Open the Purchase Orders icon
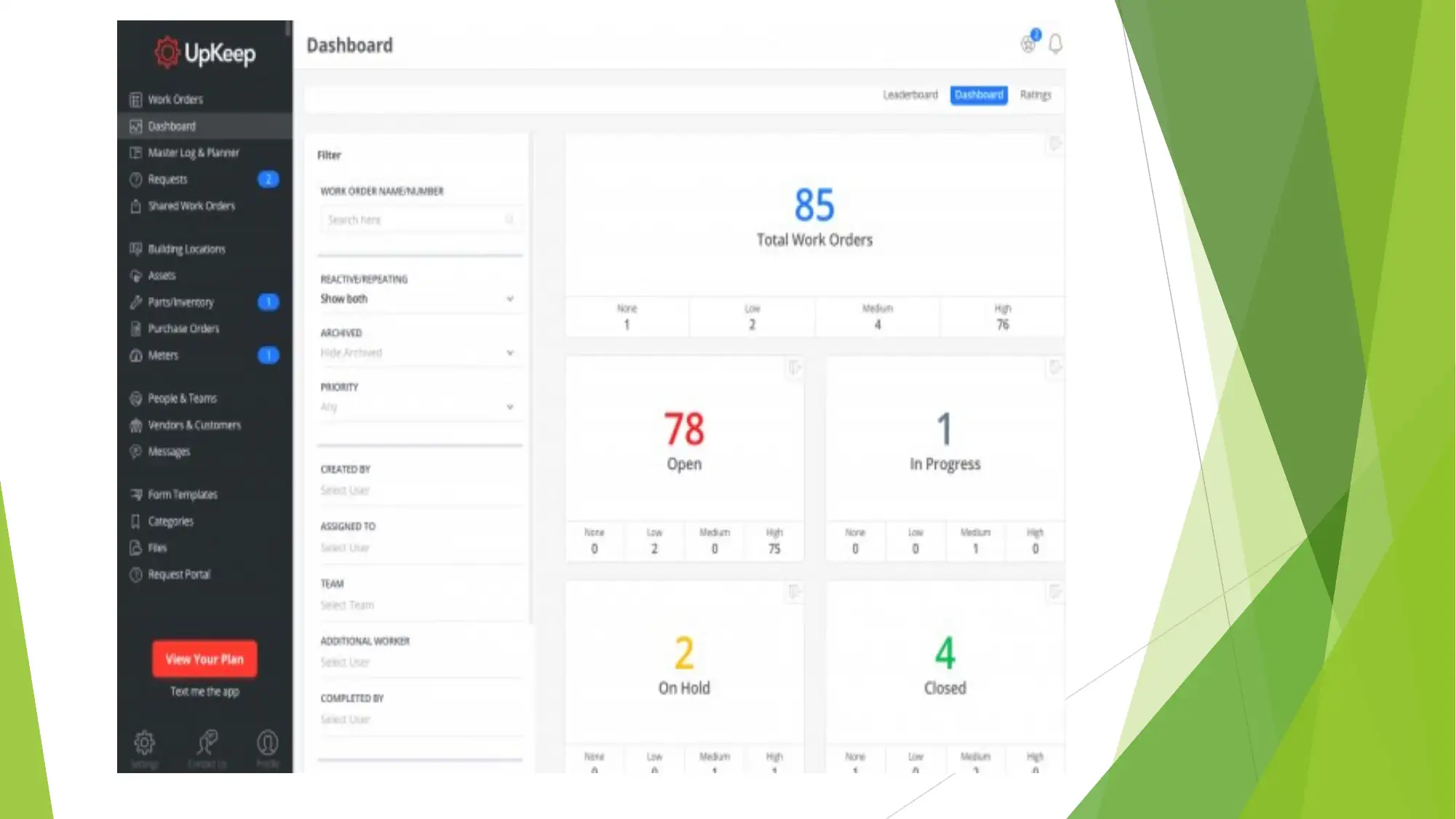The height and width of the screenshot is (819, 1456). coord(135,329)
